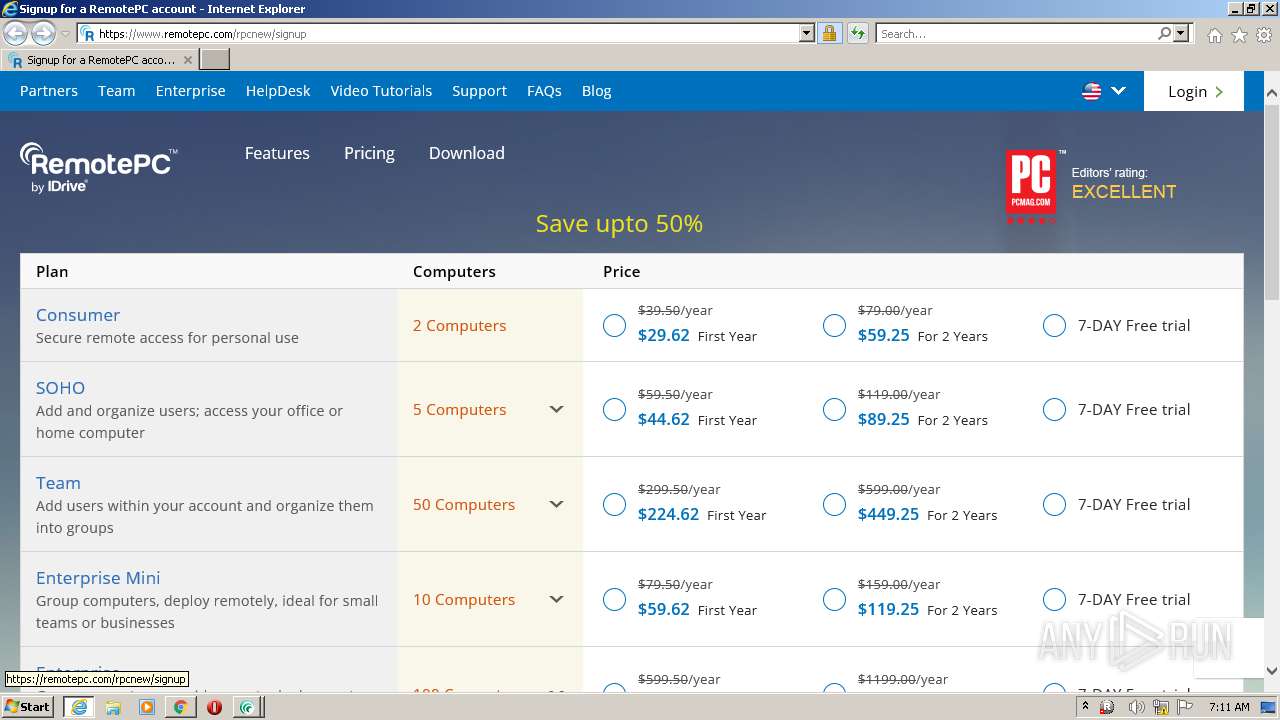This screenshot has width=1280, height=720.
Task: Open the browser Home icon
Action: pyautogui.click(x=1214, y=35)
